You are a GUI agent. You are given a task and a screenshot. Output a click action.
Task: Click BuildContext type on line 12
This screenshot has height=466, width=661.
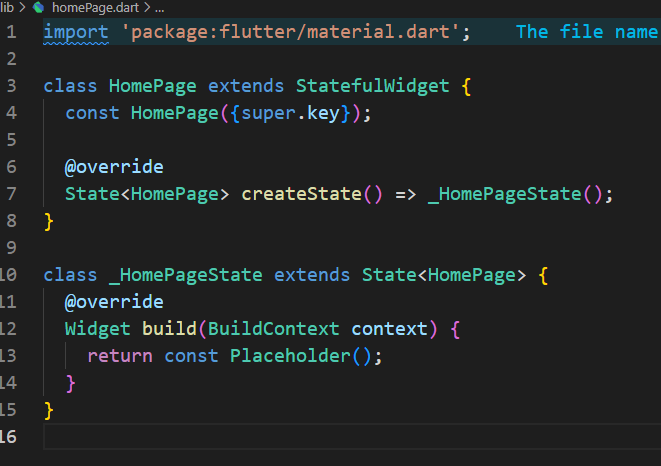274,329
